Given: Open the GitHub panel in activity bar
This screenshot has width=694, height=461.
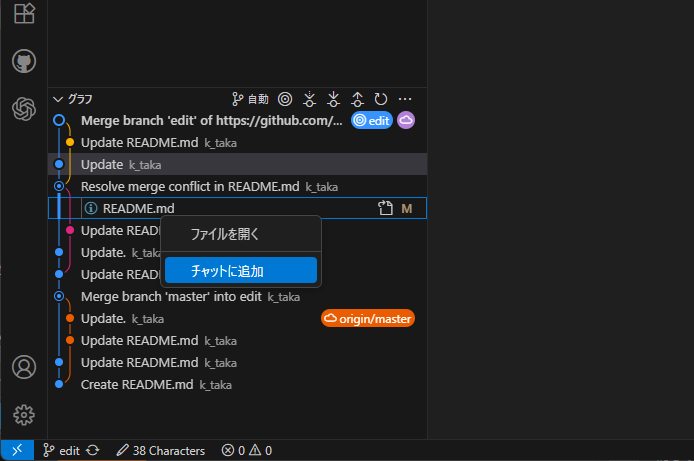Looking at the screenshot, I should click(24, 61).
